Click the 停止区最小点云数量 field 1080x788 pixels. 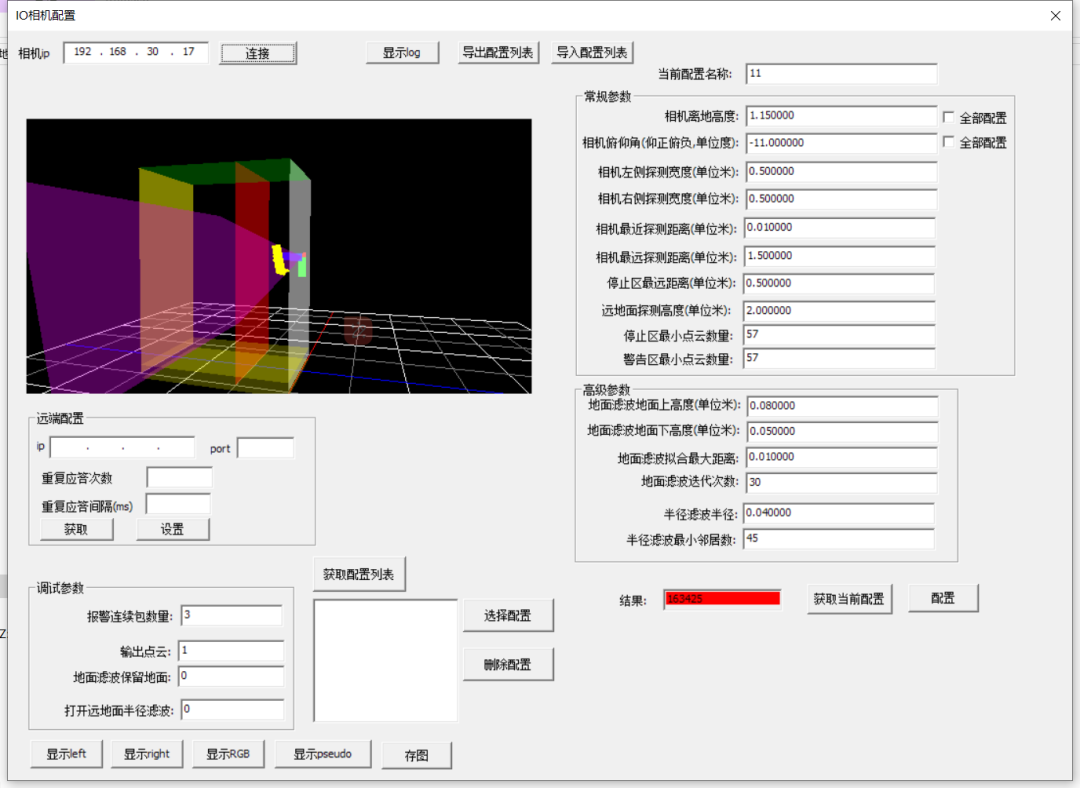839,335
